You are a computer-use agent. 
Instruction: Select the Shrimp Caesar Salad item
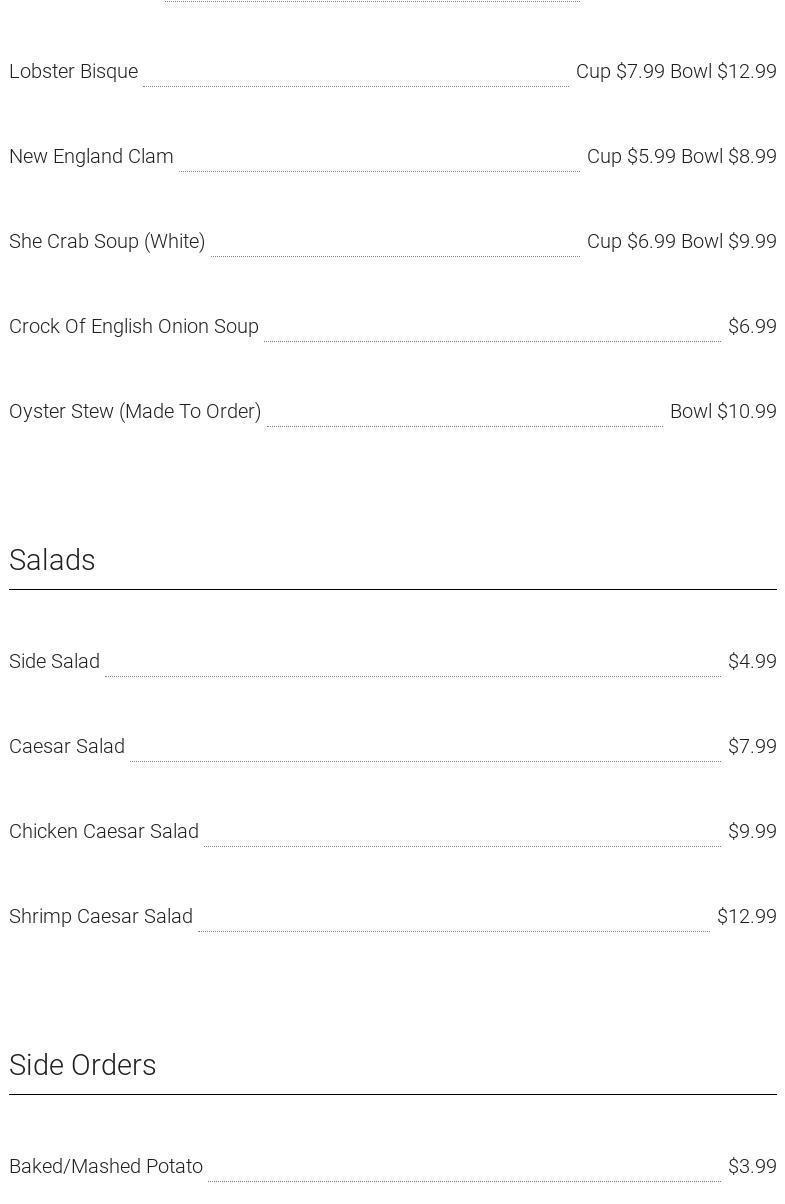tap(101, 917)
